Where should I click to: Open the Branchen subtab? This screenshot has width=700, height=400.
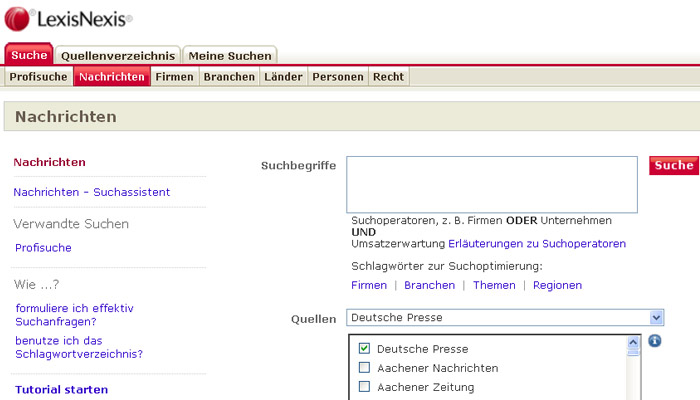[229, 77]
